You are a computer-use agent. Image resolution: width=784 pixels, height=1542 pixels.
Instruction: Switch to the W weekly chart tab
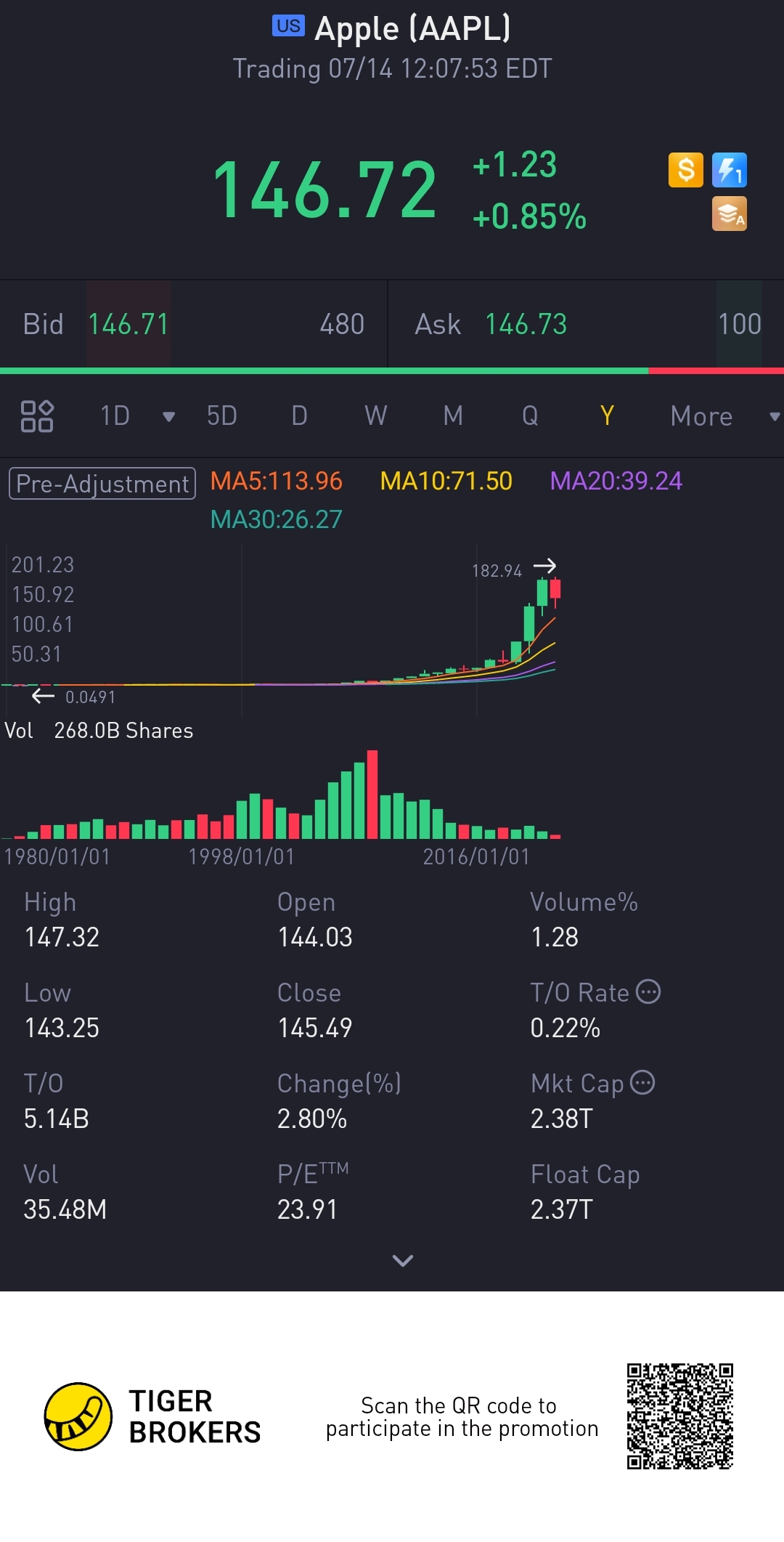tap(375, 416)
